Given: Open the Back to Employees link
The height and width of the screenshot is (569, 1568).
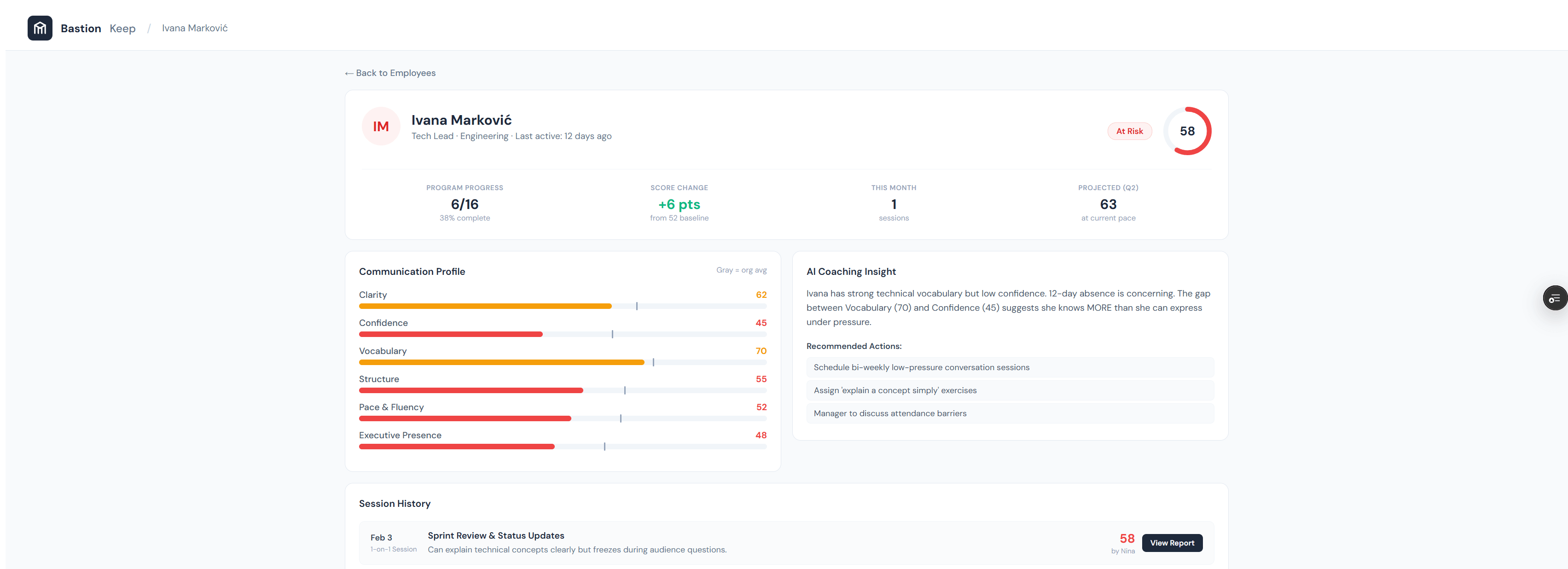Looking at the screenshot, I should click(395, 72).
